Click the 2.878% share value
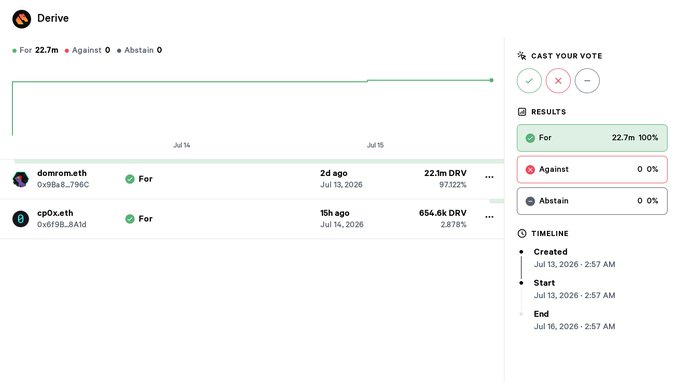680x382 pixels. pyautogui.click(x=454, y=225)
